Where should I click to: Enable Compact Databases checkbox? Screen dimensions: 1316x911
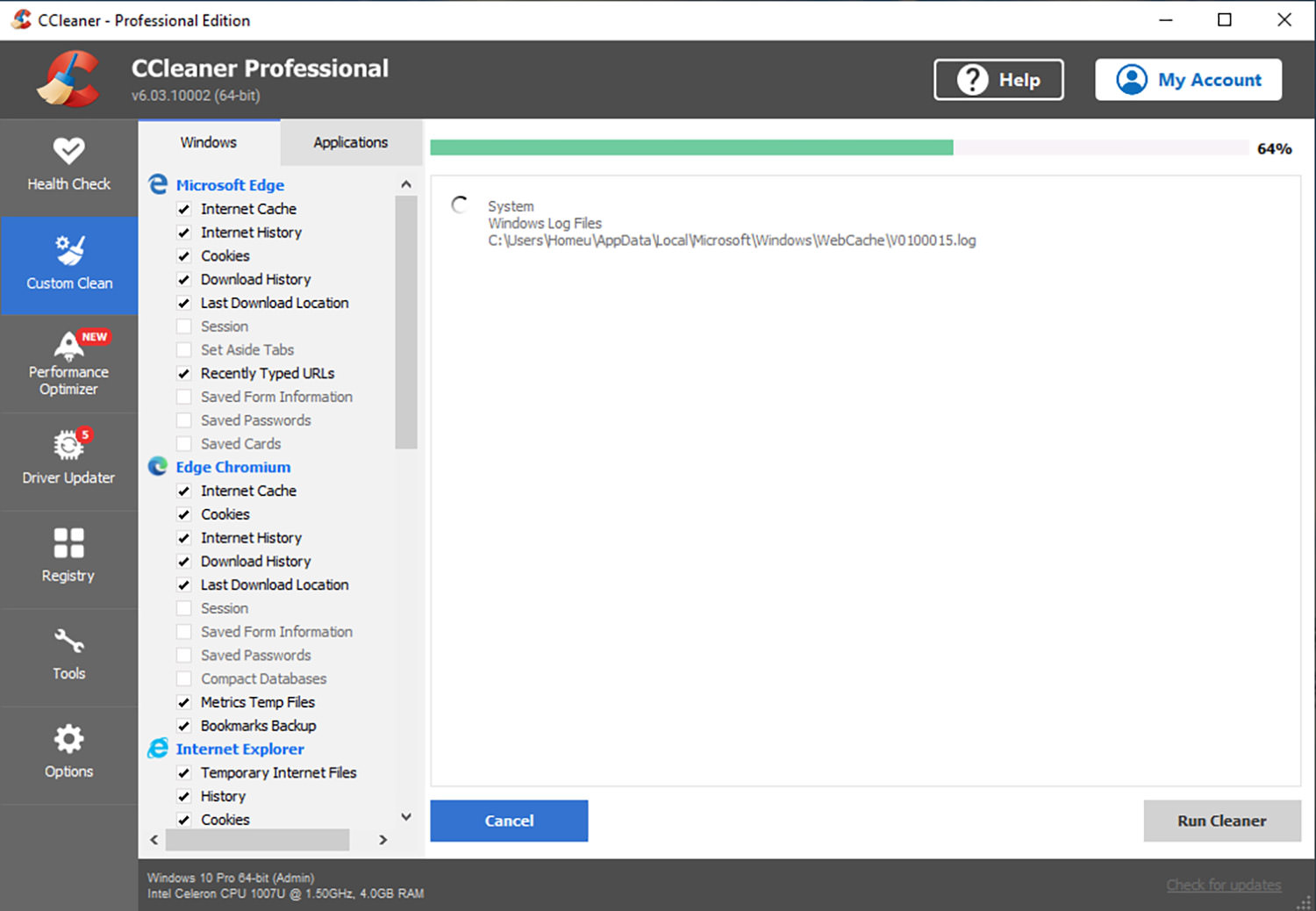coord(184,678)
